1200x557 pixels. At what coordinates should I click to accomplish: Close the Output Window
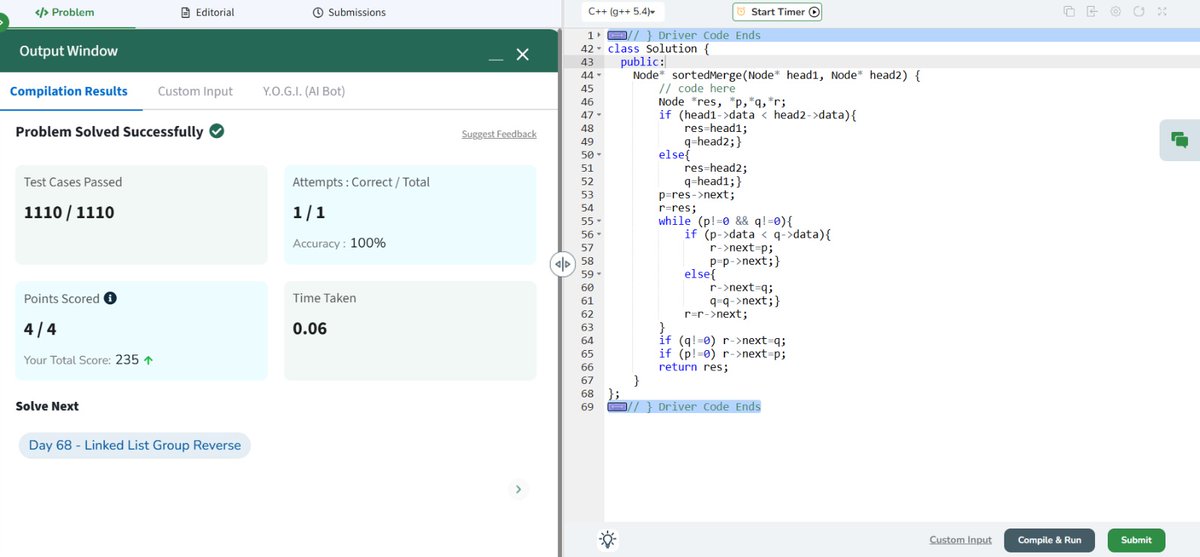523,55
